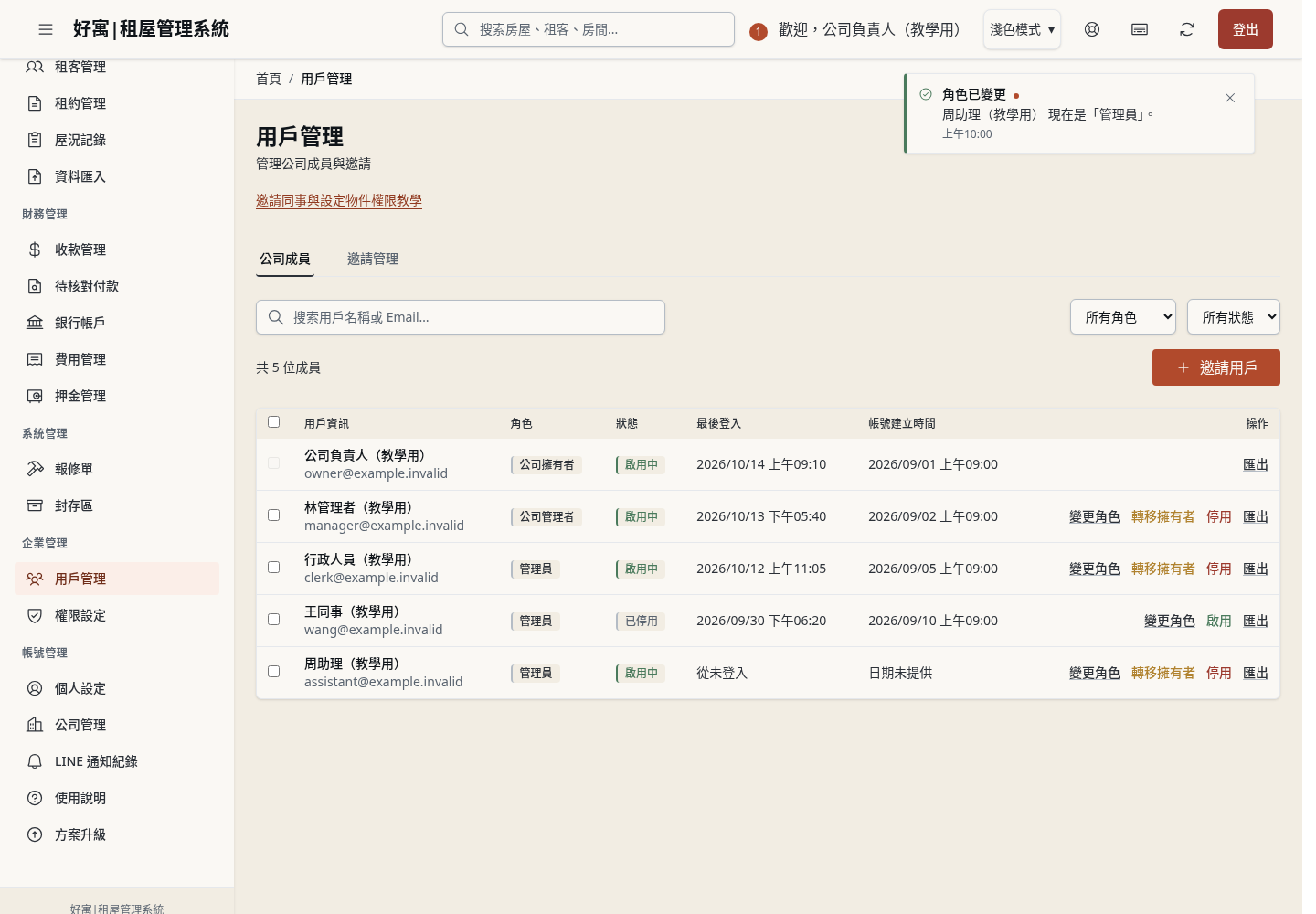Focus the top 搜索房屋、租客、房間 search box
1316x914 pixels.
click(x=589, y=29)
